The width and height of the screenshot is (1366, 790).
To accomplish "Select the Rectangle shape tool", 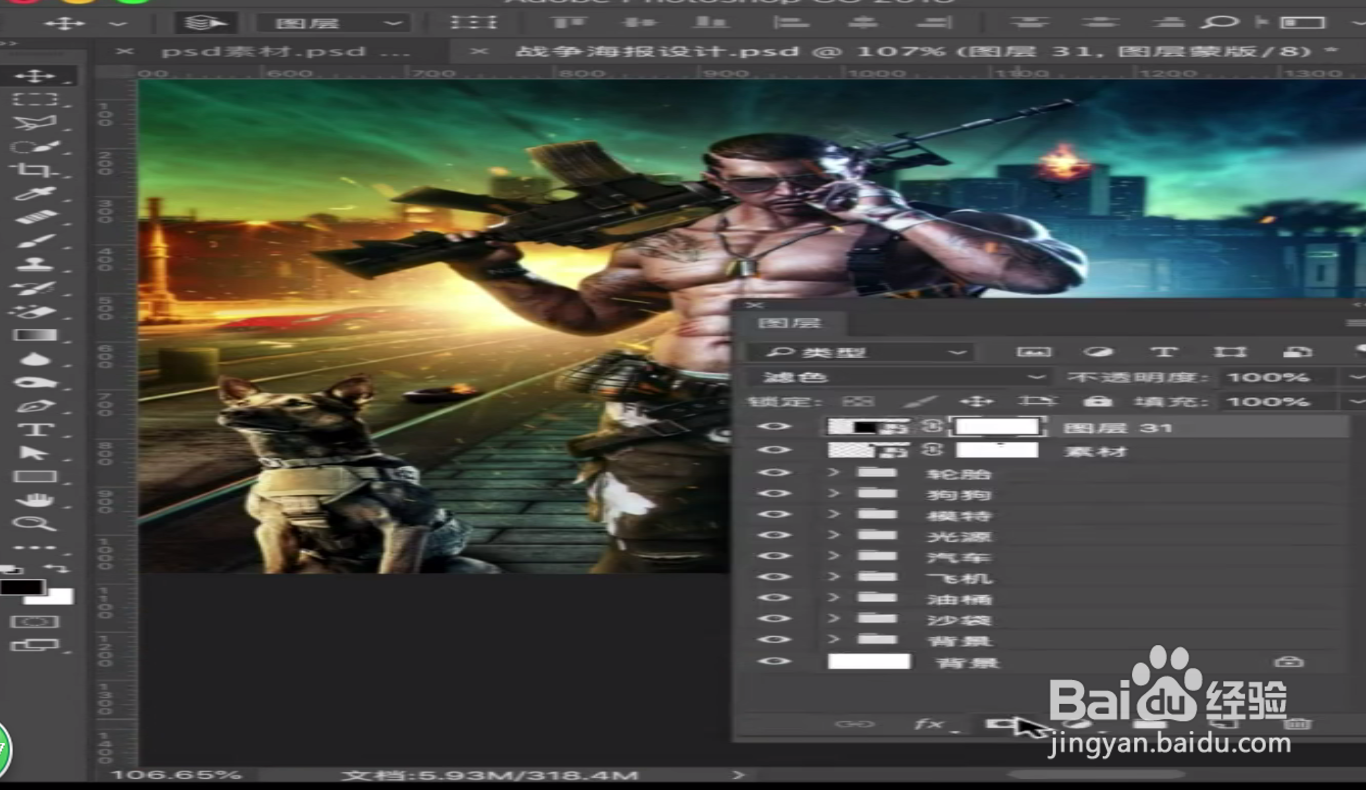I will pos(35,476).
